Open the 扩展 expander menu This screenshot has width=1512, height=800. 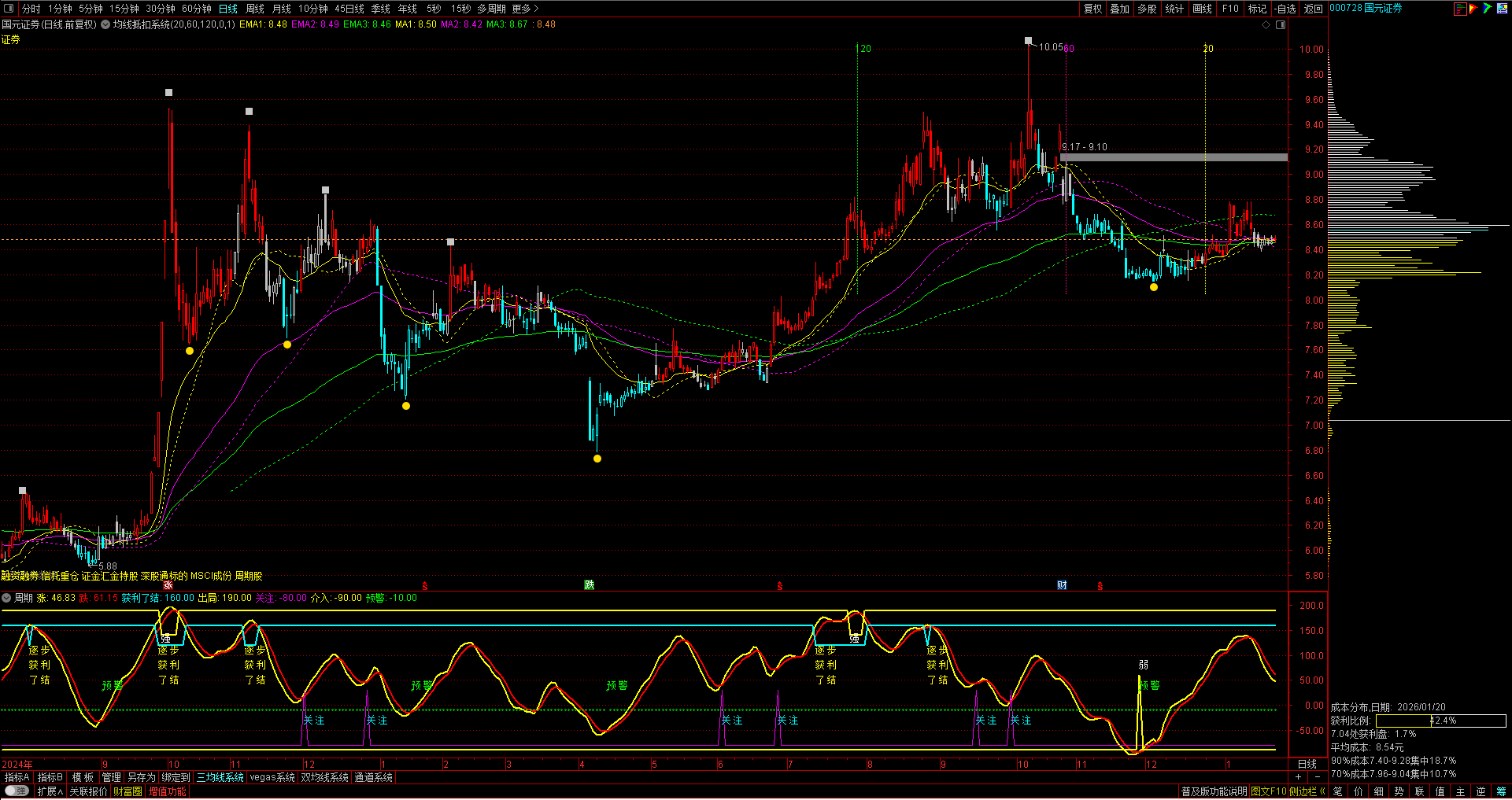click(x=50, y=791)
